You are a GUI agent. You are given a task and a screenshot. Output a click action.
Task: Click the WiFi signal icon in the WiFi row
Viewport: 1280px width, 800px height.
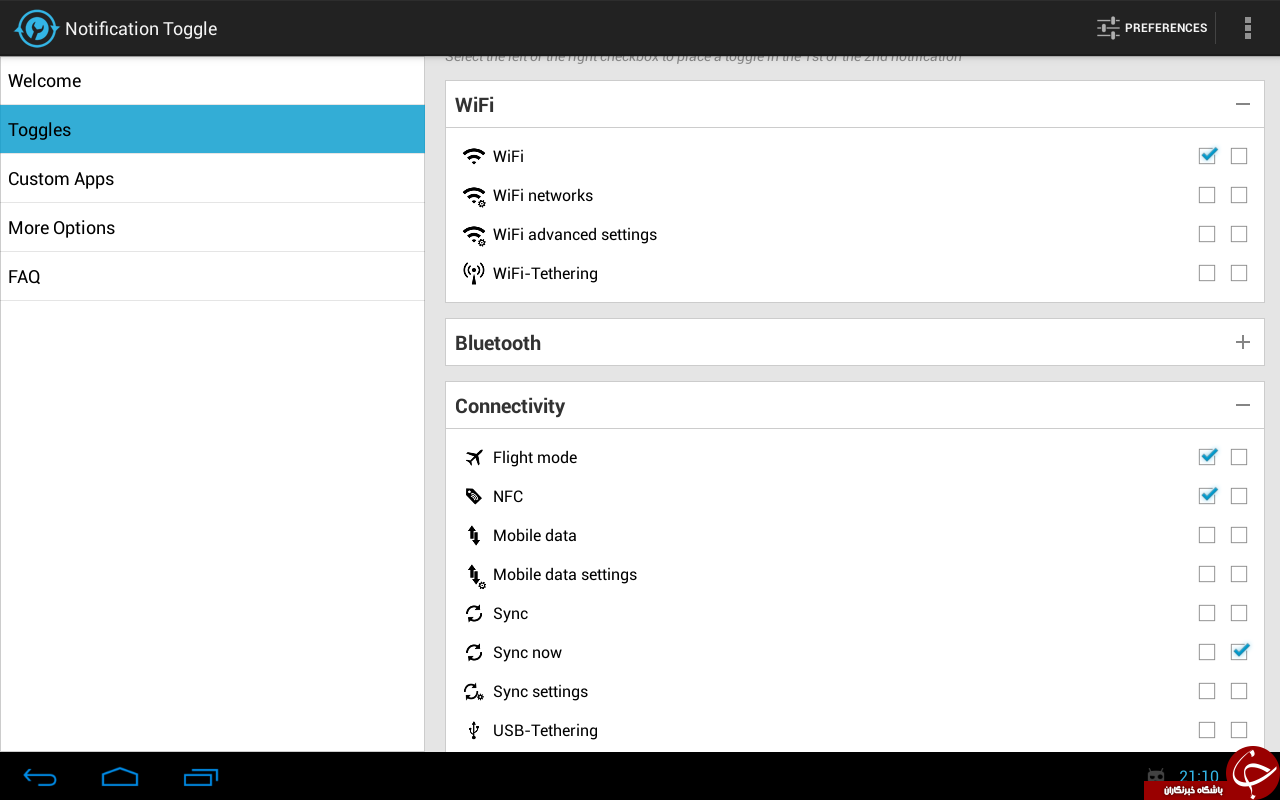click(x=474, y=156)
